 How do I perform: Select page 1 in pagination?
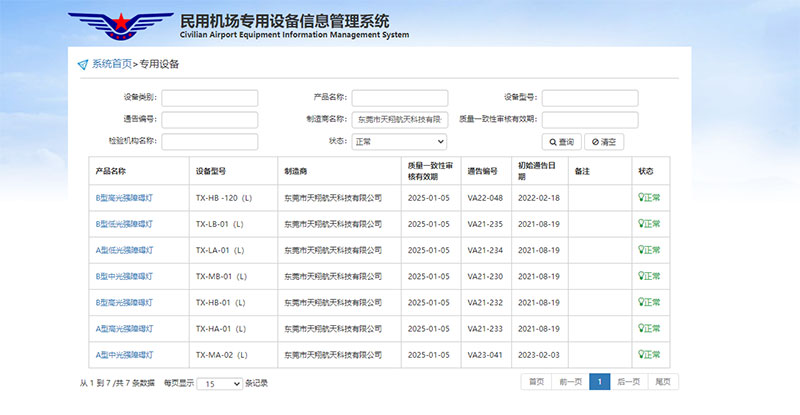pos(599,382)
